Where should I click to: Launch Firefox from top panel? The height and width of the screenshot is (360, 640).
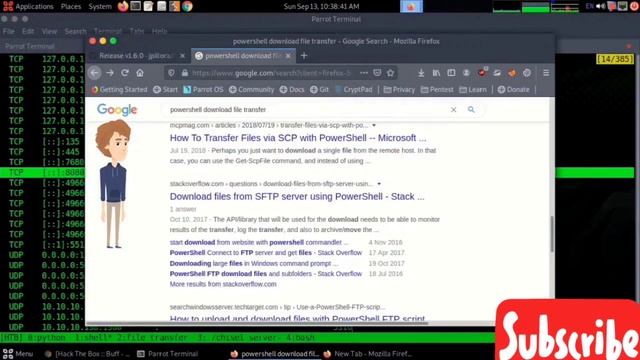pyautogui.click(x=122, y=6)
